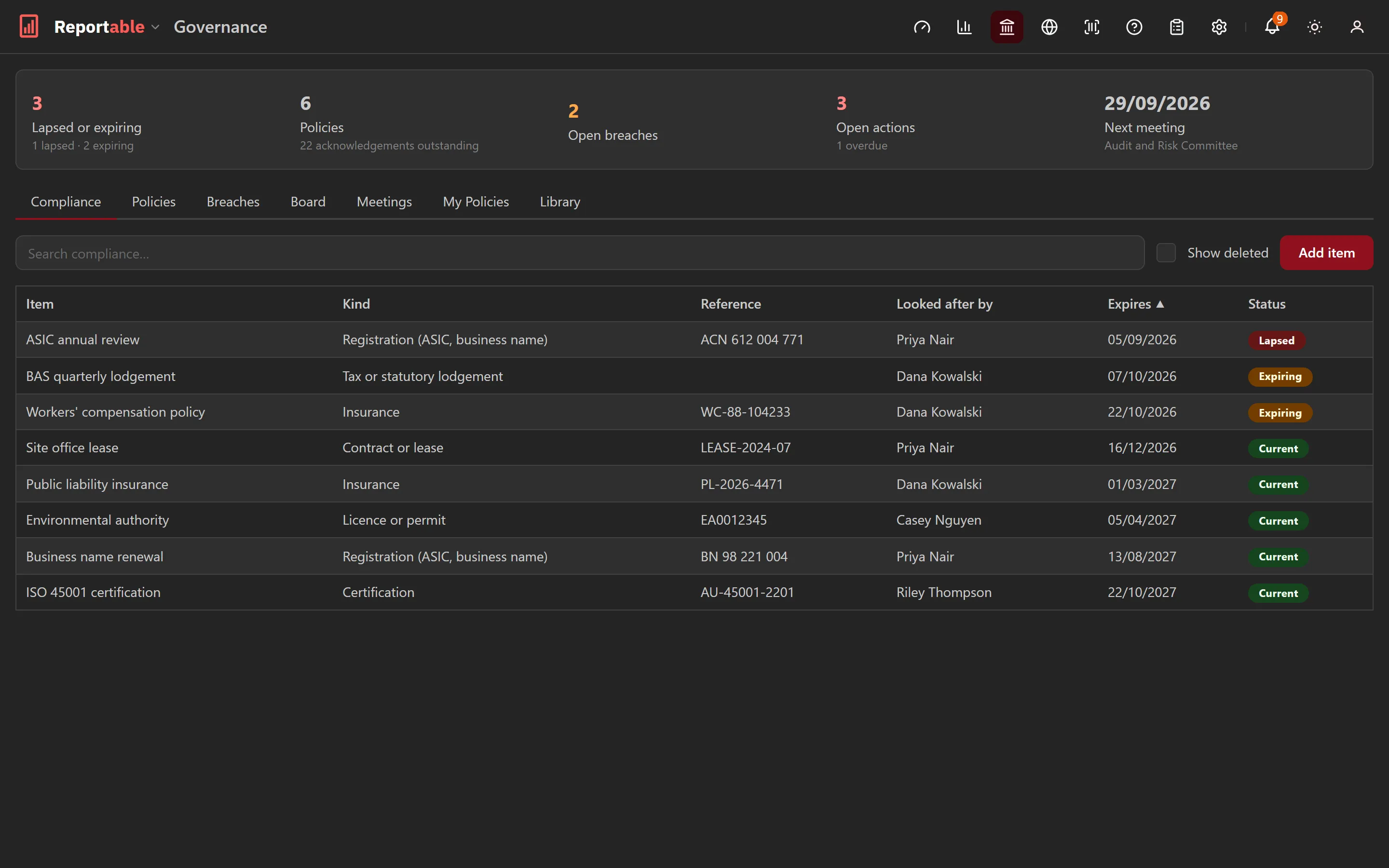Open Public liability insurance item
This screenshot has width=1389, height=868.
tap(694, 484)
